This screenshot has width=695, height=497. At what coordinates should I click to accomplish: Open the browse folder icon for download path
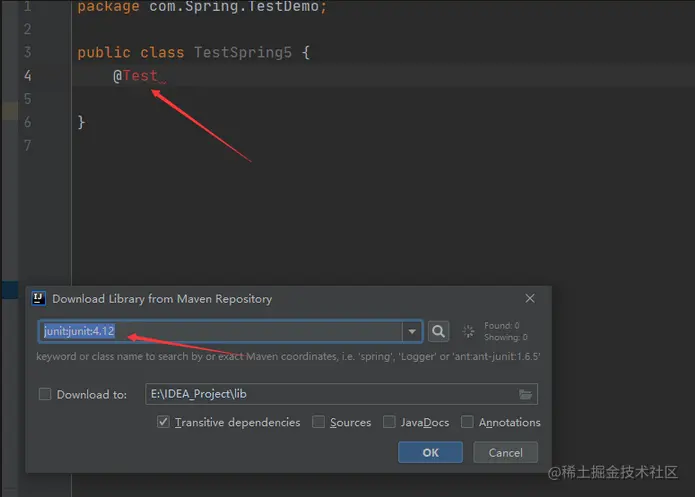[x=525, y=394]
